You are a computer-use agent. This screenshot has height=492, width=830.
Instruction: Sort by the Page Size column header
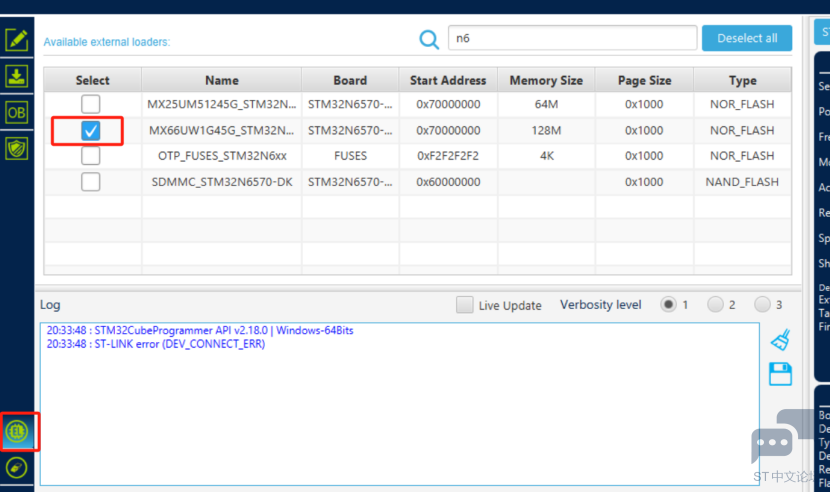click(644, 80)
